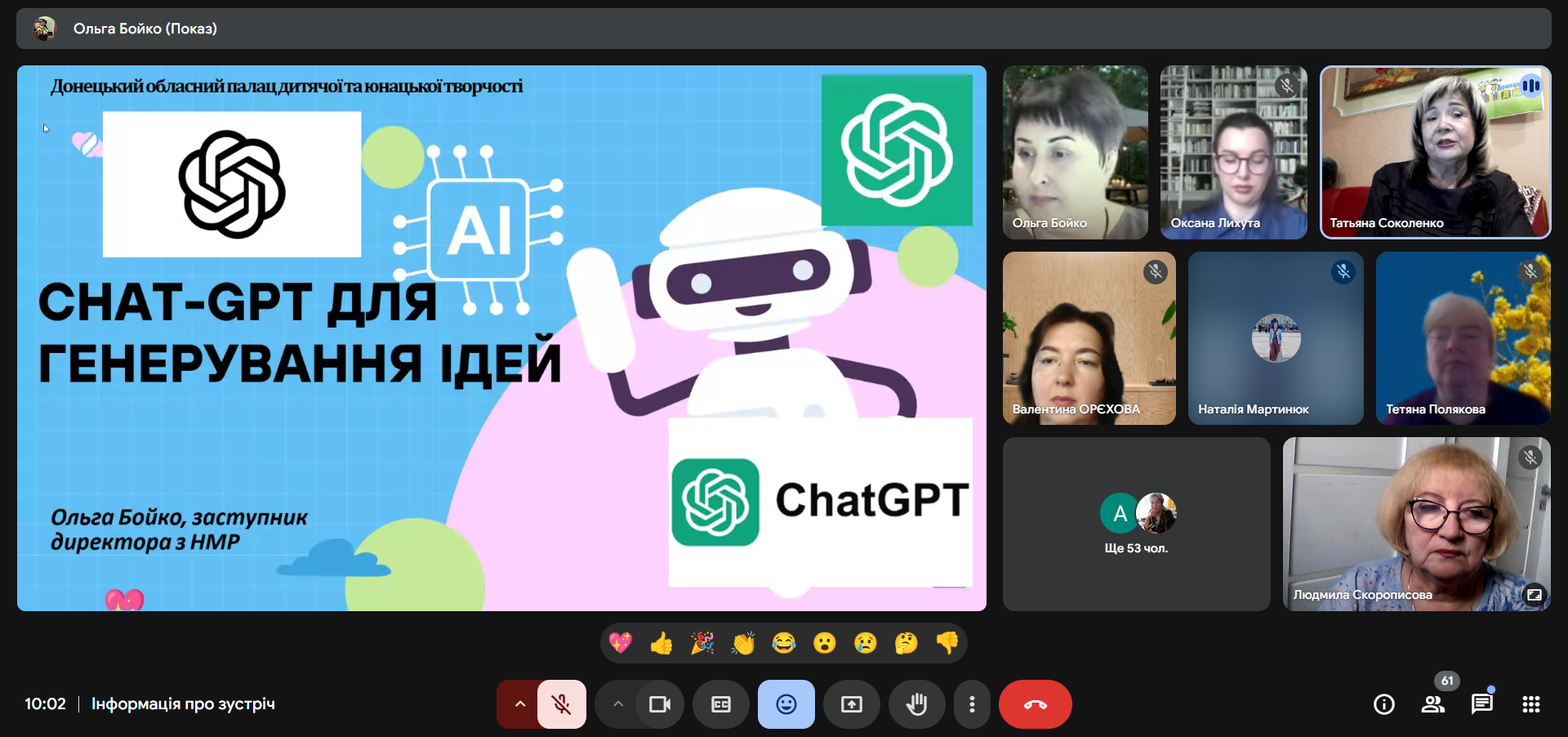The height and width of the screenshot is (737, 1568).
Task: Select Наталія Мартинюк participant tile
Action: pyautogui.click(x=1276, y=338)
